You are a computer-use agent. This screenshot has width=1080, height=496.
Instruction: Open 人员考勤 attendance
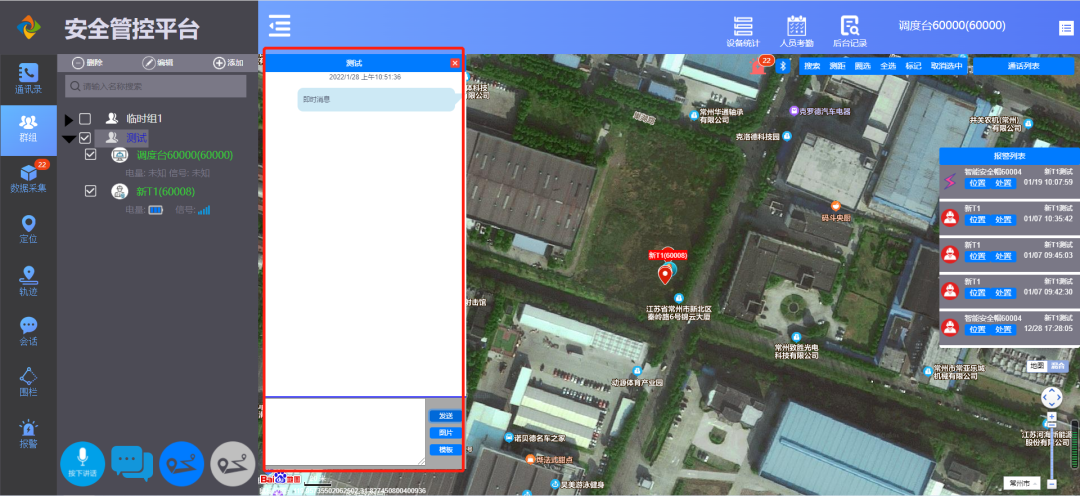click(796, 31)
